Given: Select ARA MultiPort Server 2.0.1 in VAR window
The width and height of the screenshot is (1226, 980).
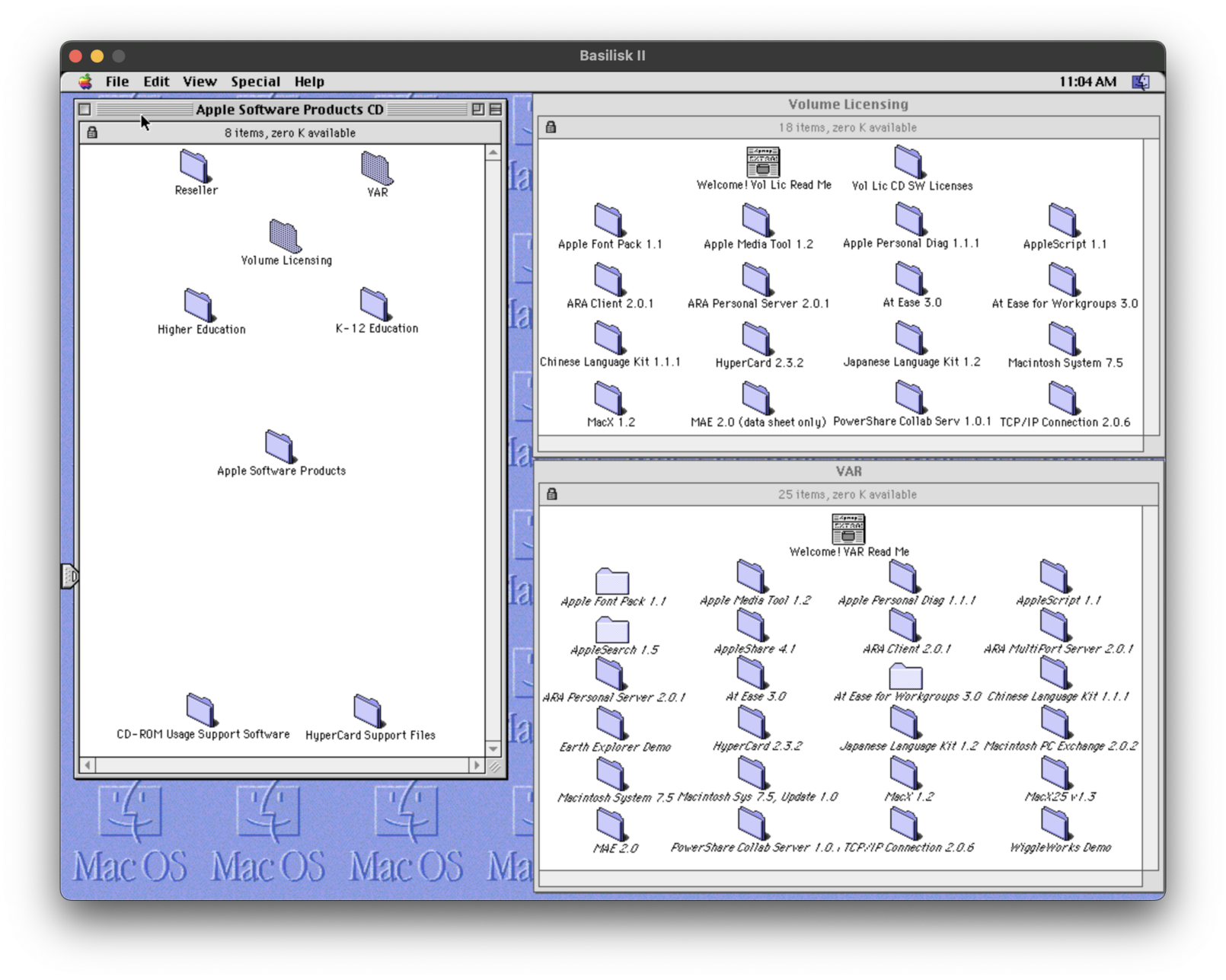Looking at the screenshot, I should (x=1055, y=626).
